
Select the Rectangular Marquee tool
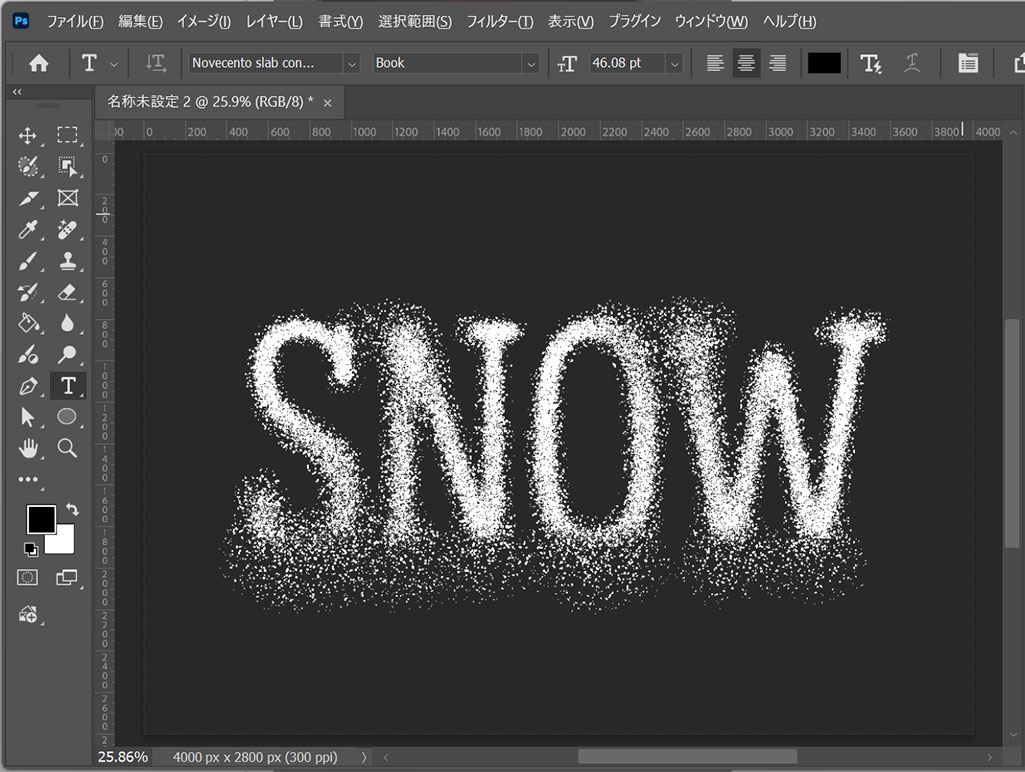[67, 136]
